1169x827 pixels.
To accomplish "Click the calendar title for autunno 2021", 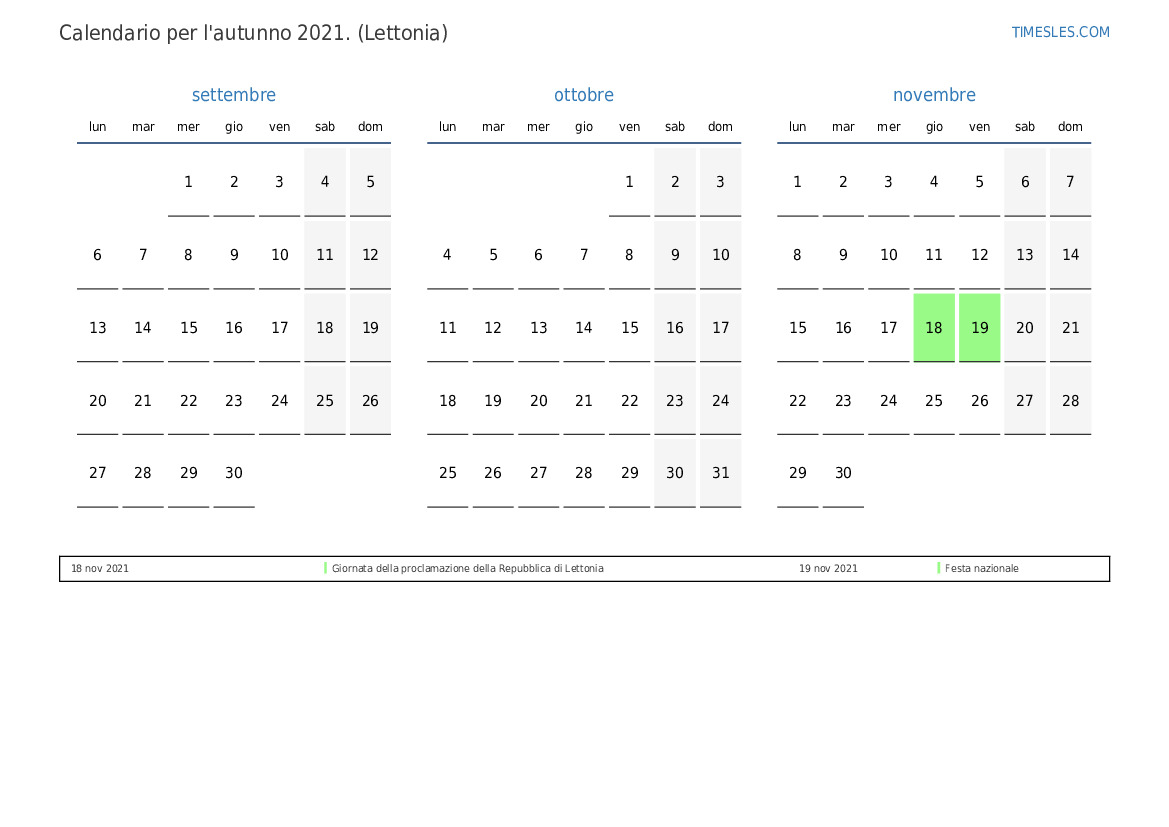I will coord(253,33).
